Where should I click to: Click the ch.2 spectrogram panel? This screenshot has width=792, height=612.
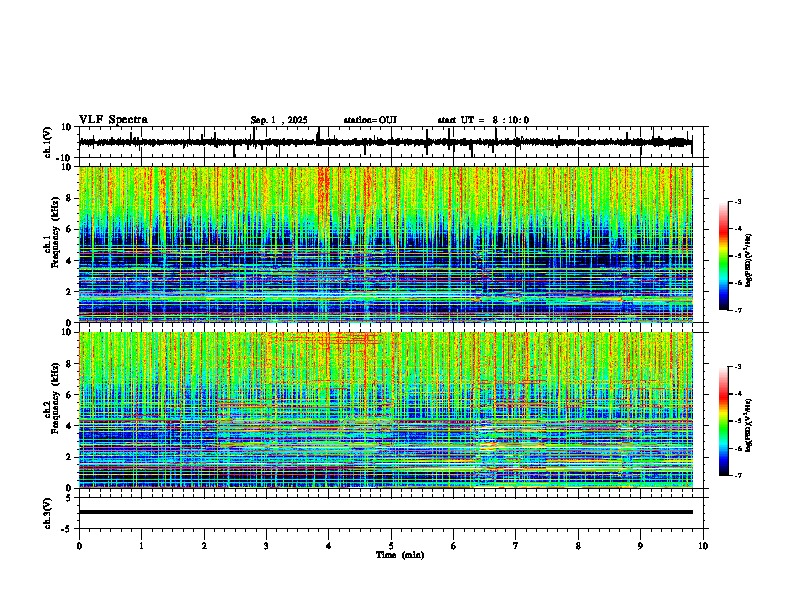[x=386, y=410]
